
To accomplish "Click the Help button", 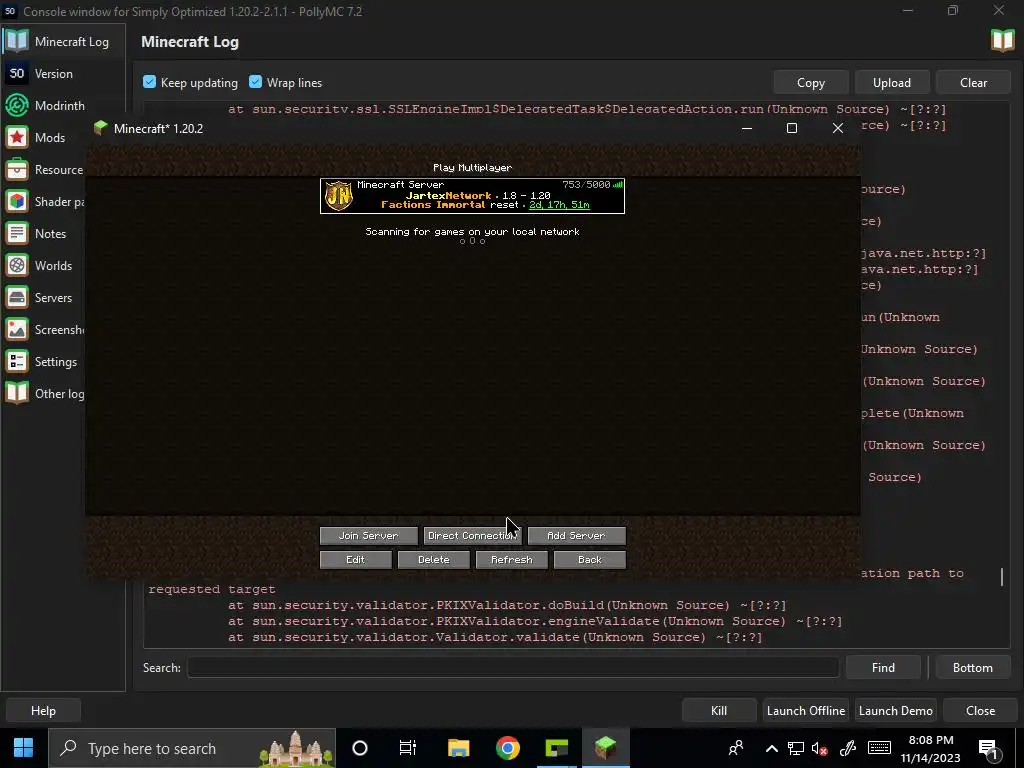I will [x=43, y=711].
